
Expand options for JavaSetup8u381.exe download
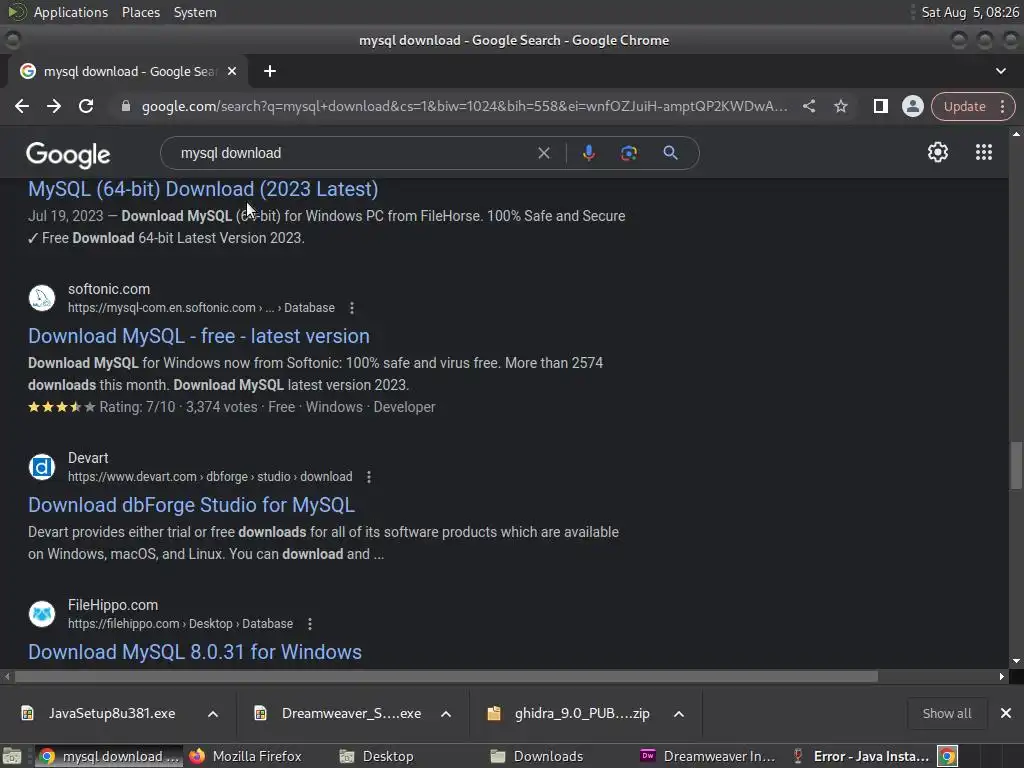(x=213, y=714)
